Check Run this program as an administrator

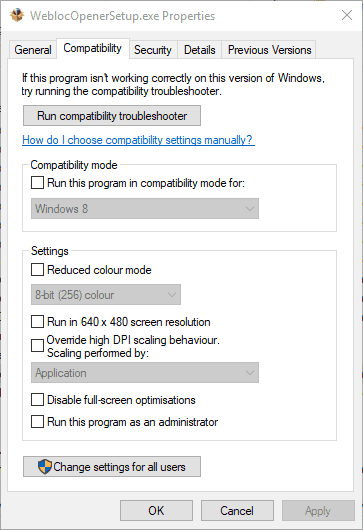37,422
